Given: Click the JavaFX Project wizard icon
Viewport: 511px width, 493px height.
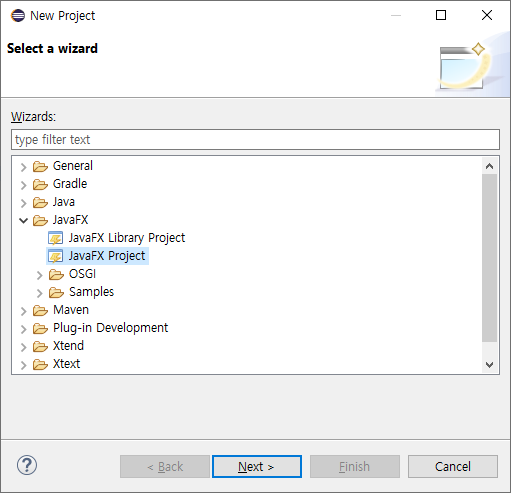Looking at the screenshot, I should (x=56, y=256).
